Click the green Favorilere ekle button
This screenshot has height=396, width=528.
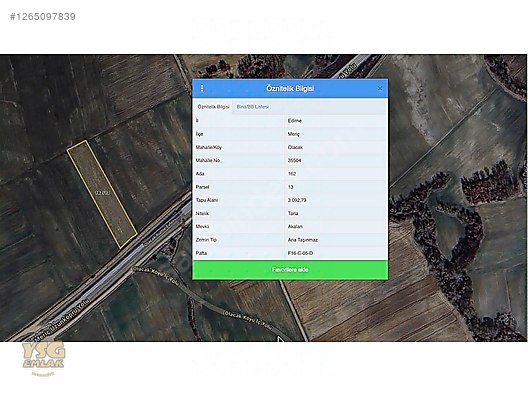[290, 270]
